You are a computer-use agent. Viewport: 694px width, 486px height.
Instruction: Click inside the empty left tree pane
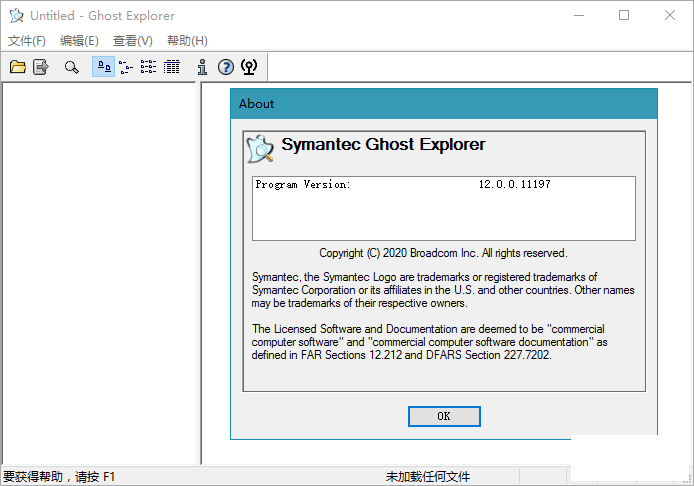[99, 273]
